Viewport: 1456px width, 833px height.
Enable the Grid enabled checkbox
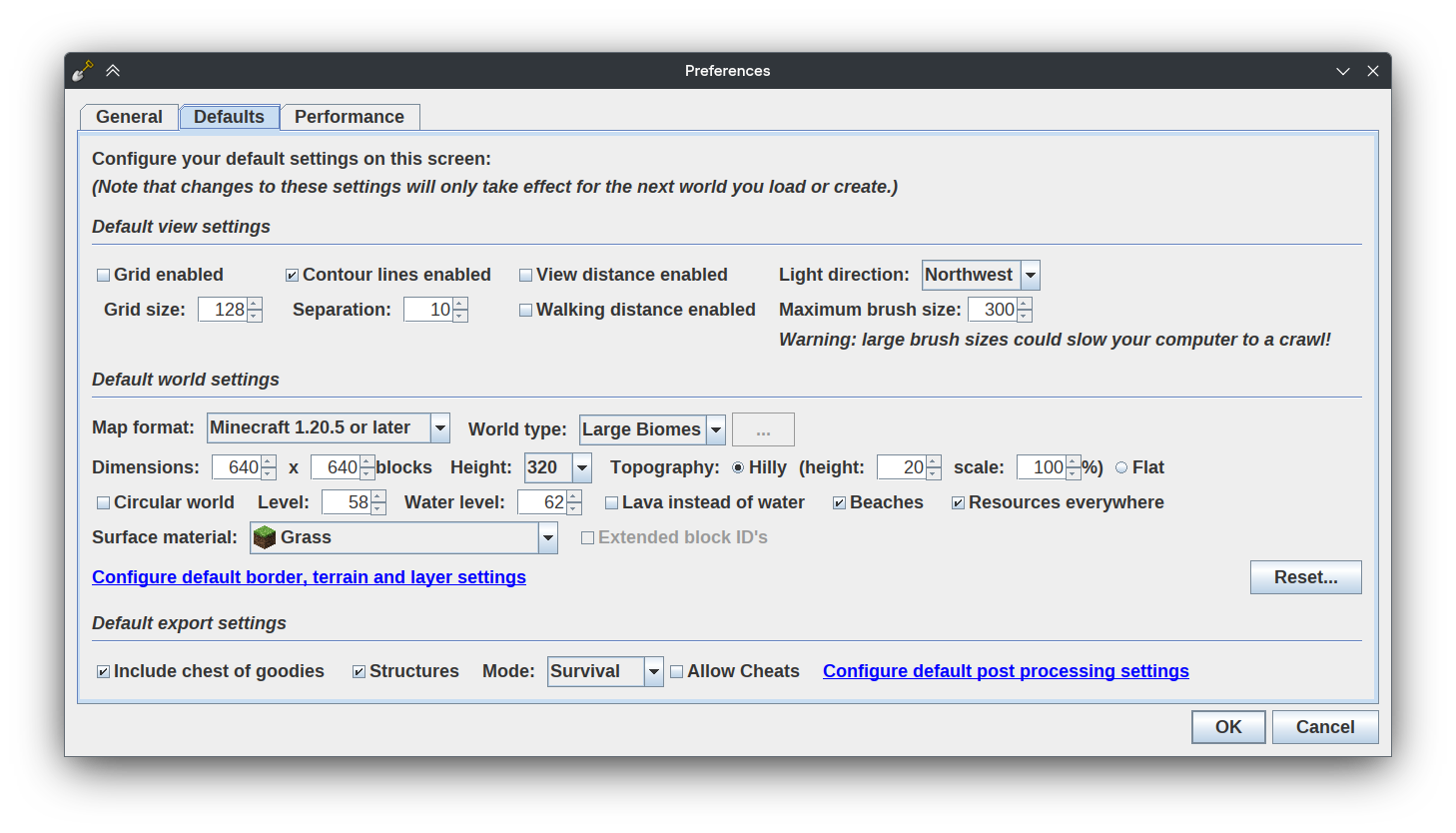coord(103,275)
